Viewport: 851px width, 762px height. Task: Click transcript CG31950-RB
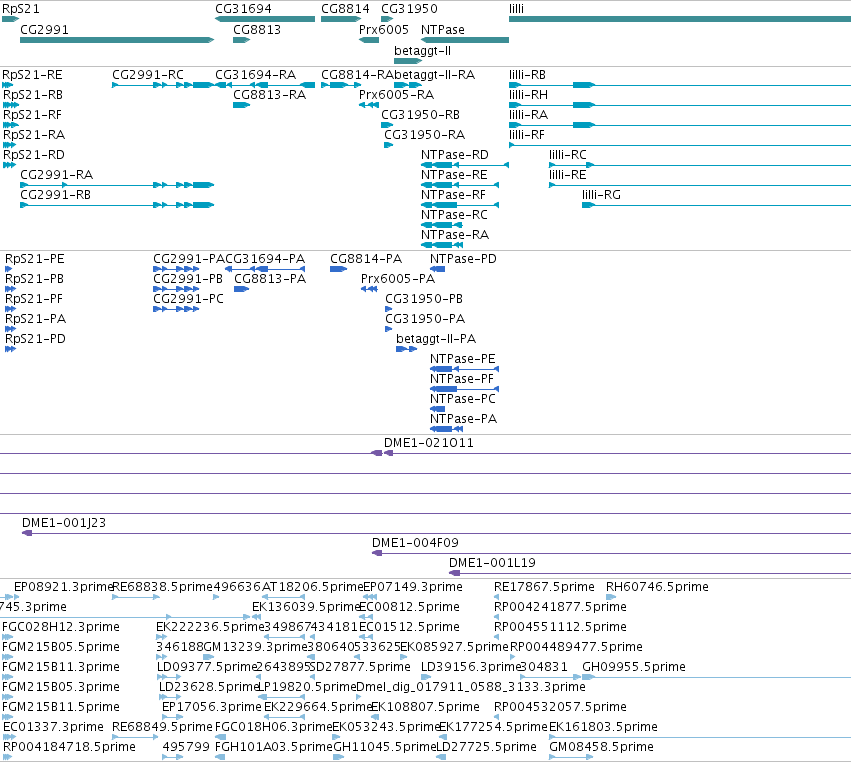421,115
